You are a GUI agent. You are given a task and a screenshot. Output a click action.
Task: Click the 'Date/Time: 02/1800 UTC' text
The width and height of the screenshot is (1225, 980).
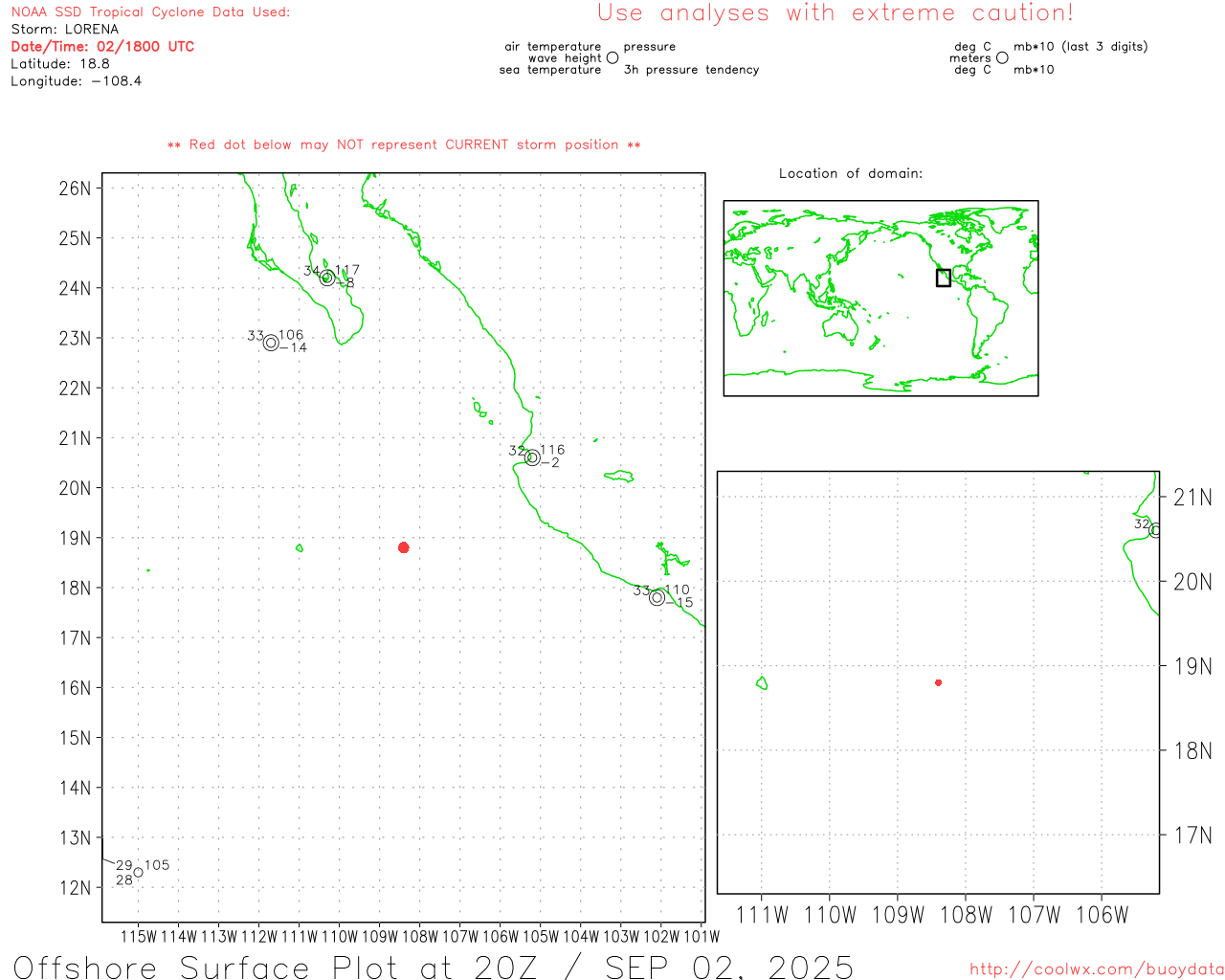tap(102, 46)
